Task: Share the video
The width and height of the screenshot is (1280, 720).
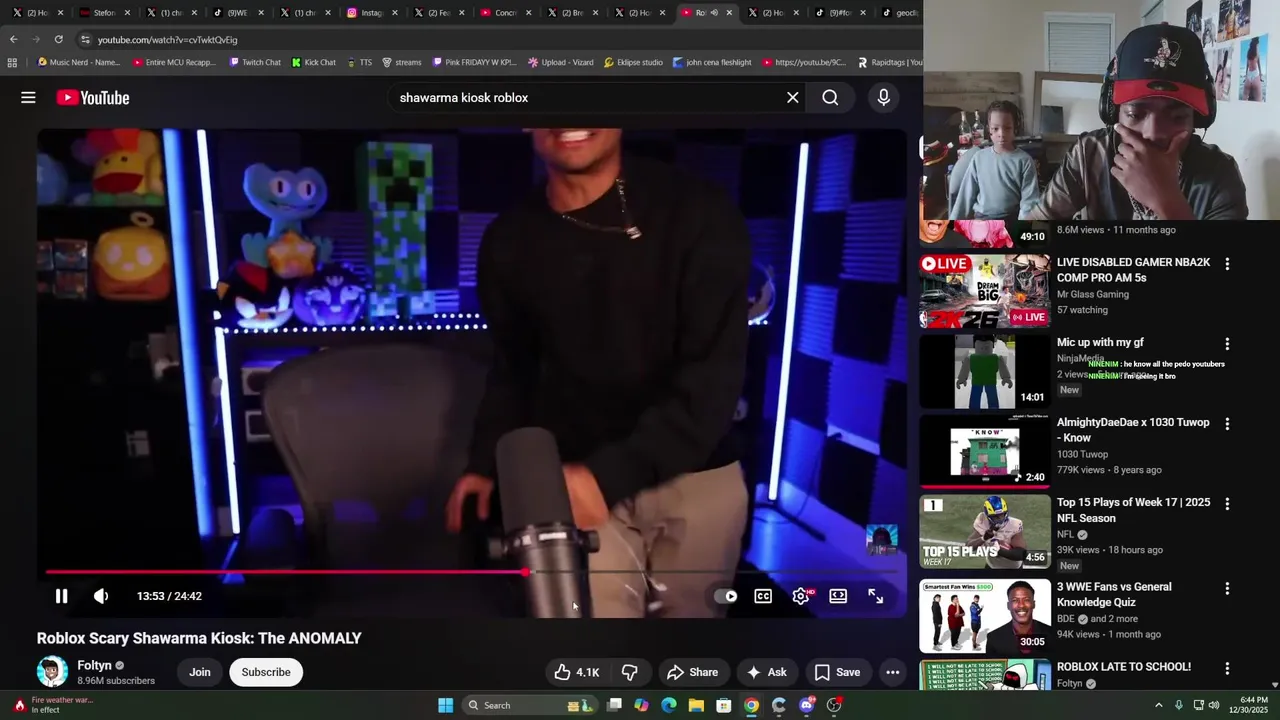Action: [692, 672]
